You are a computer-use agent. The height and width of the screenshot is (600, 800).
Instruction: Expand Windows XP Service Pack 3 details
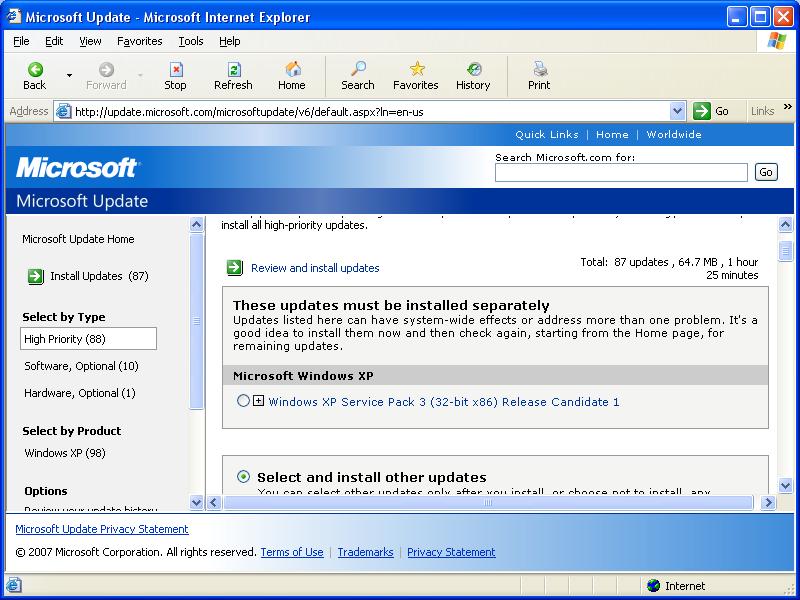pos(258,401)
